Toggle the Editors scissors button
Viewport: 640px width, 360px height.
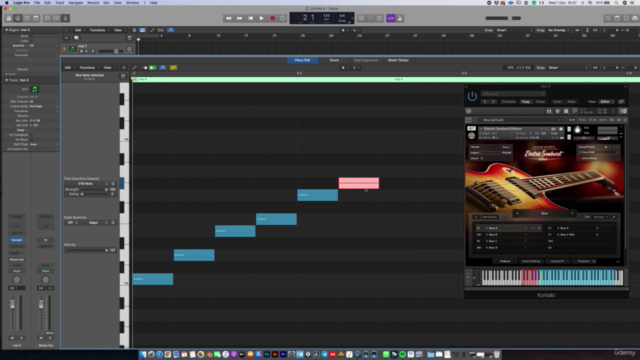[65, 18]
